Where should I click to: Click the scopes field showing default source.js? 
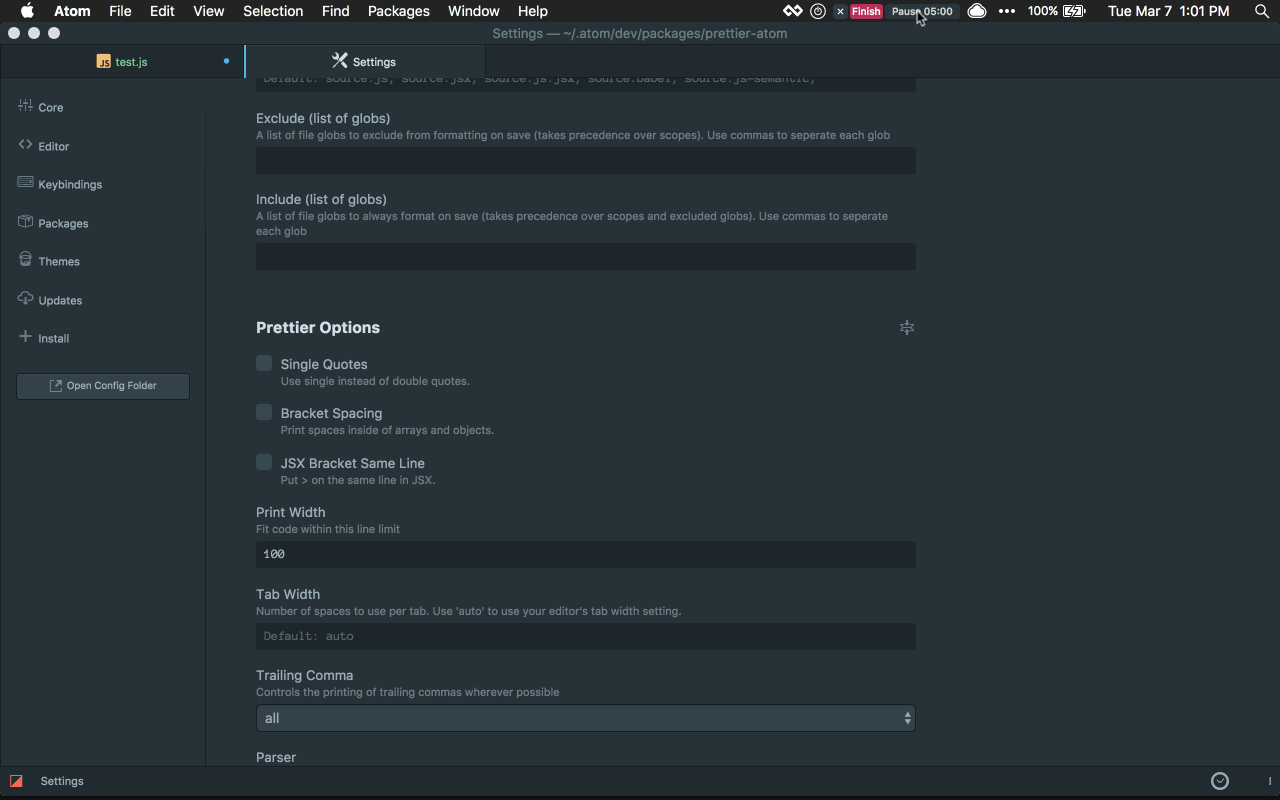pos(586,83)
